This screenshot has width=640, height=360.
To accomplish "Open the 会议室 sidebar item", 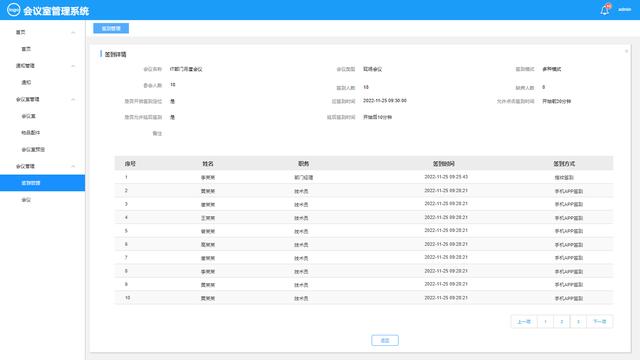I will click(29, 116).
